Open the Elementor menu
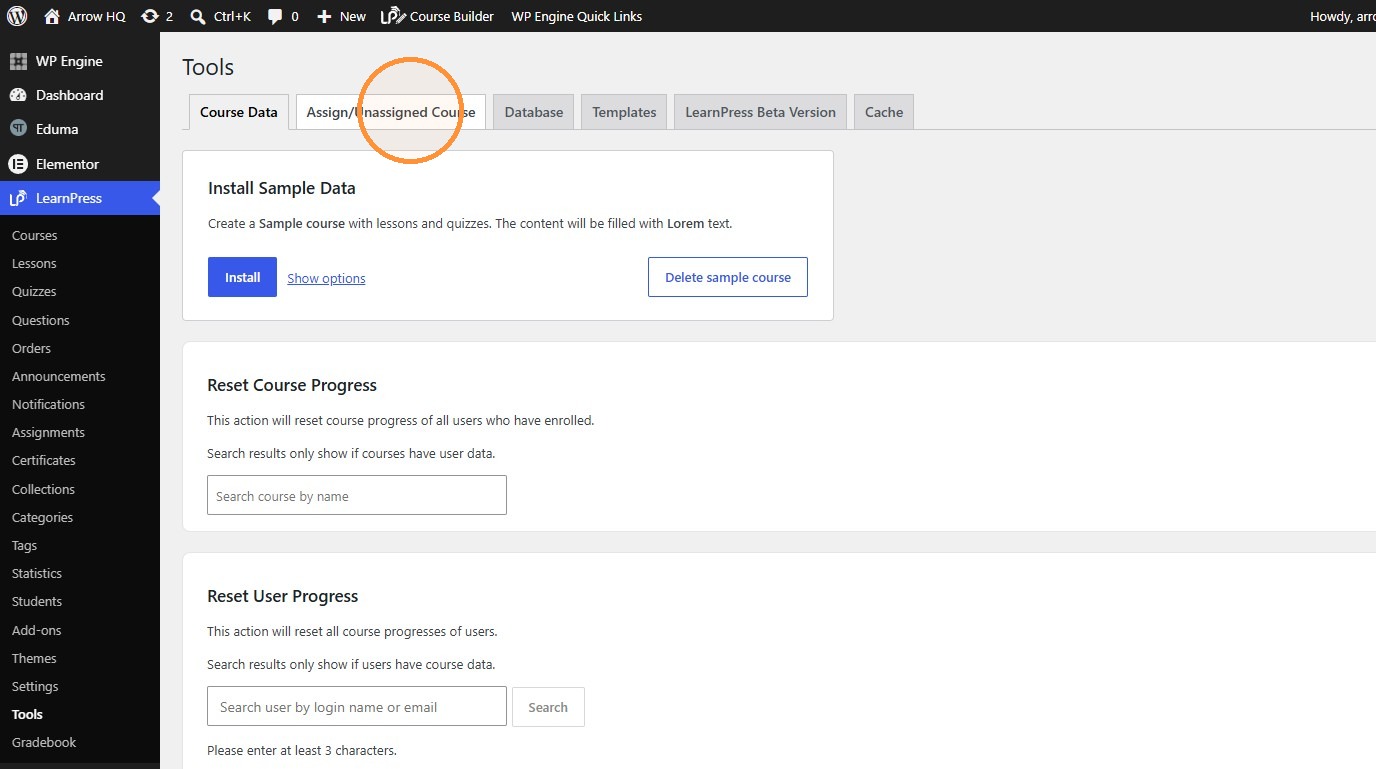 (67, 164)
